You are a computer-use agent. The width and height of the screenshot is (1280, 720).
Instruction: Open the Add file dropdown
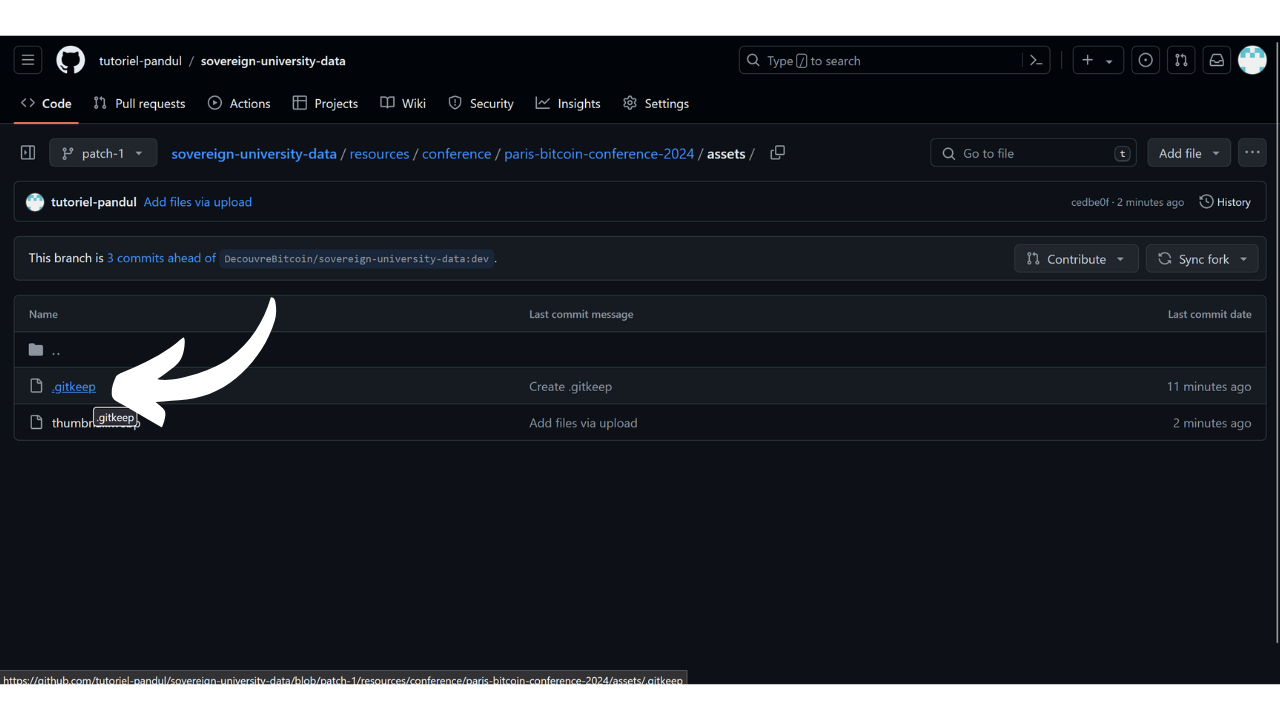[1188, 153]
